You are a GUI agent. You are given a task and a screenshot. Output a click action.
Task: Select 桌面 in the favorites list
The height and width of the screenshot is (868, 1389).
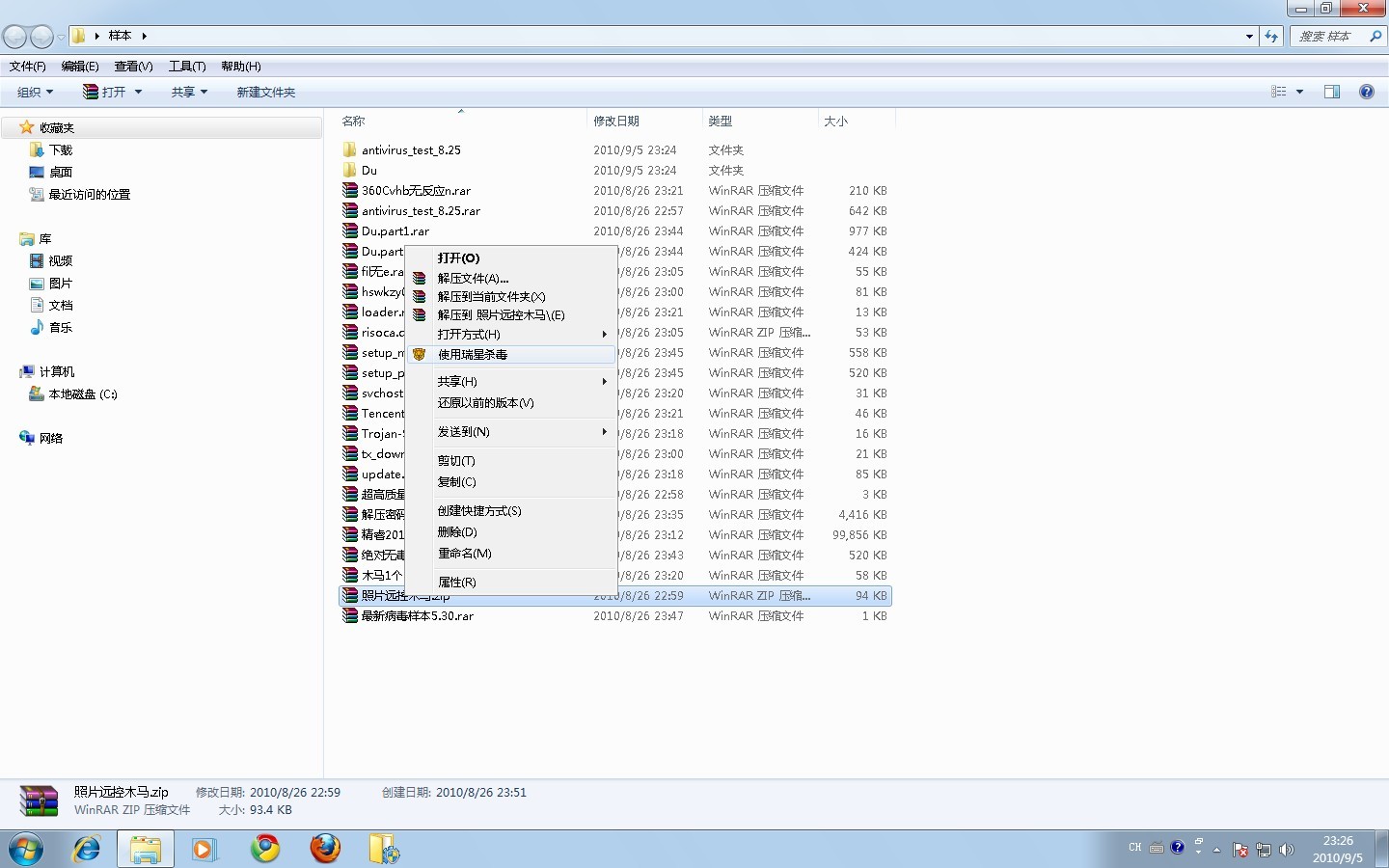click(x=61, y=173)
